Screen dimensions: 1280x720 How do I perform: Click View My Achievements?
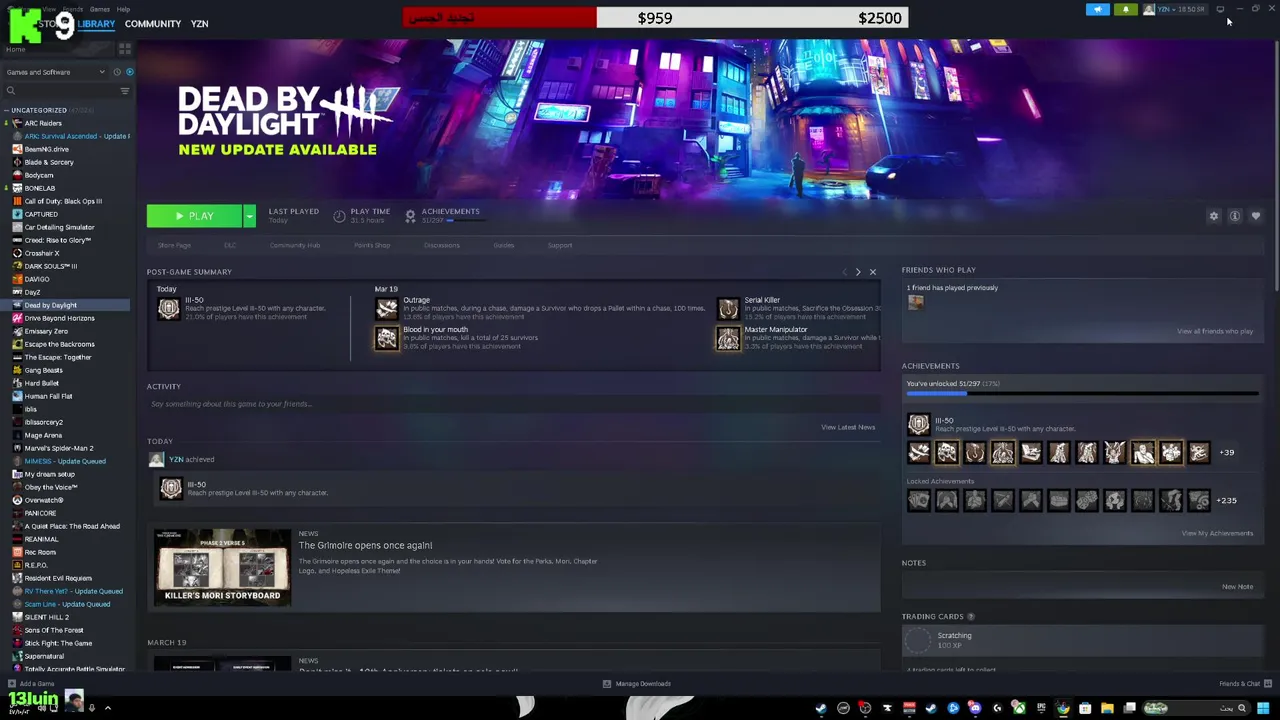click(1217, 533)
